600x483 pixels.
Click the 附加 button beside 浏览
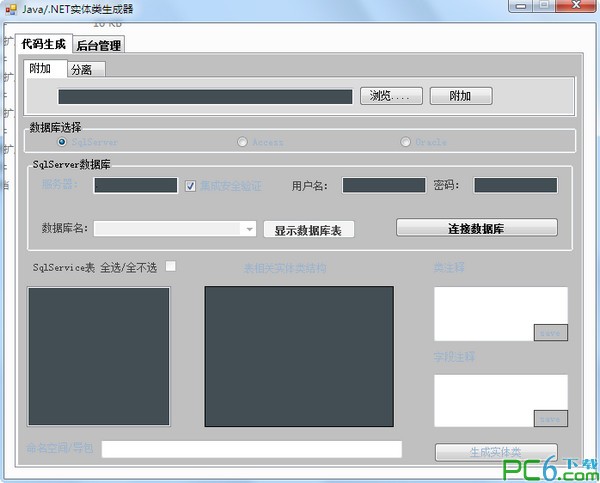click(x=461, y=96)
